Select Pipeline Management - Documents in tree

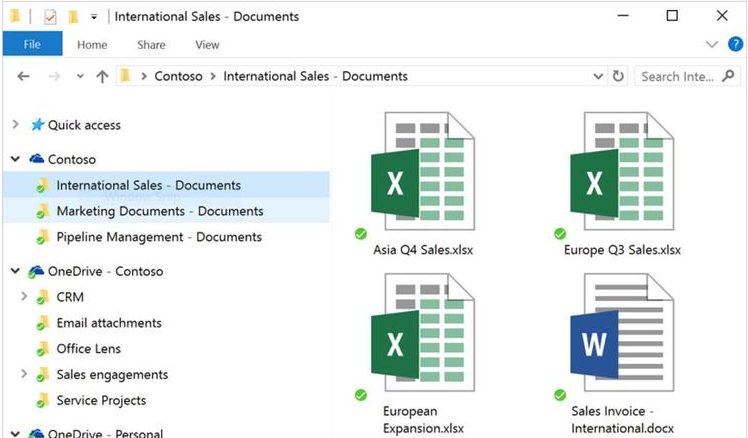pos(159,237)
